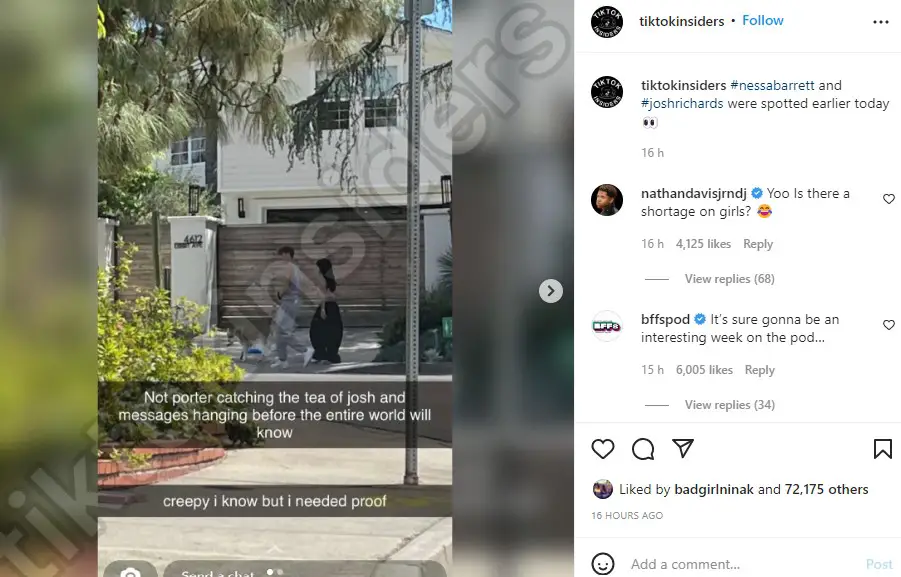Open the emoji picker smiley icon
This screenshot has height=577, width=901.
point(603,564)
